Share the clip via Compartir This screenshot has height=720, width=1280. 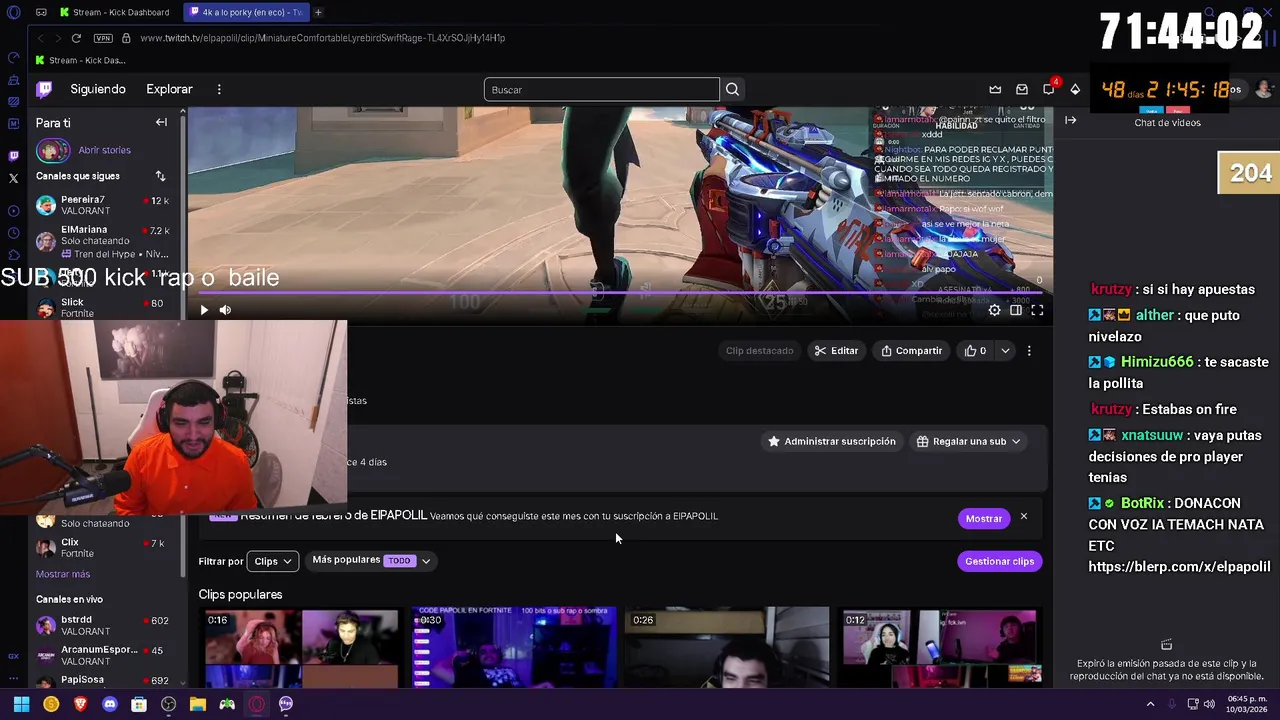tap(911, 351)
